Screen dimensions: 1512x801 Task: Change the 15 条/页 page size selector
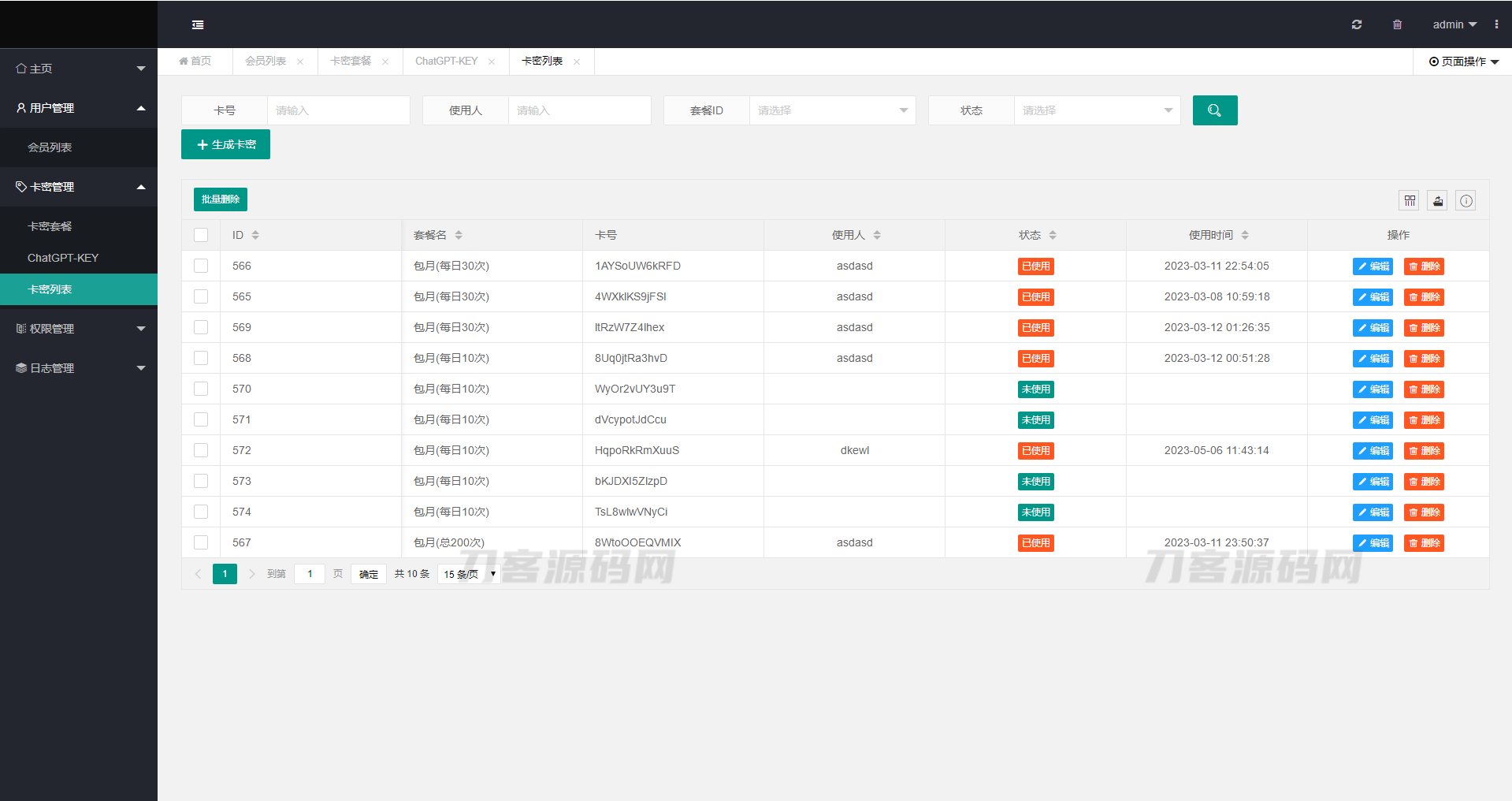pyautogui.click(x=469, y=574)
